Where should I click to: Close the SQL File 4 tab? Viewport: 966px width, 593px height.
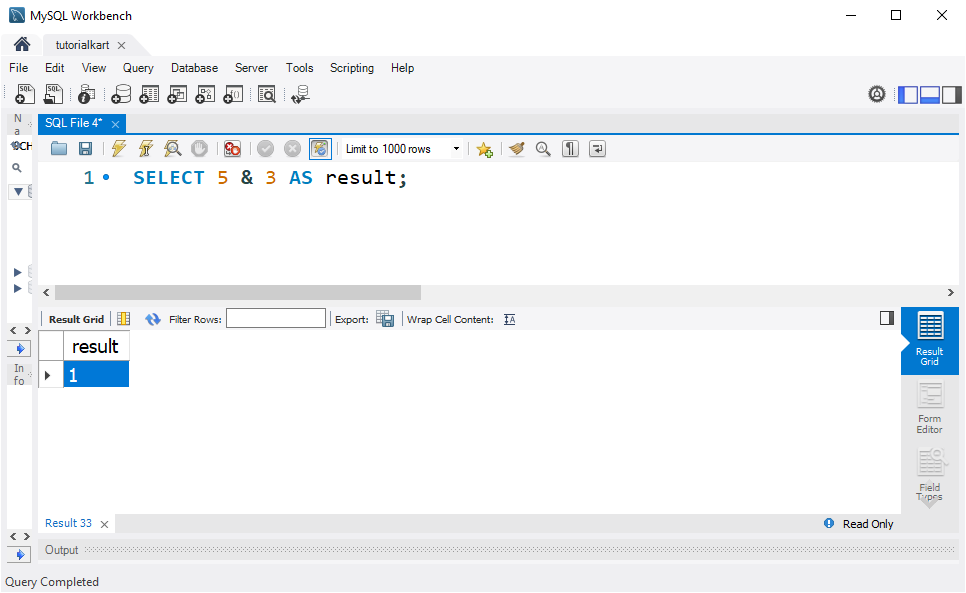click(x=115, y=124)
